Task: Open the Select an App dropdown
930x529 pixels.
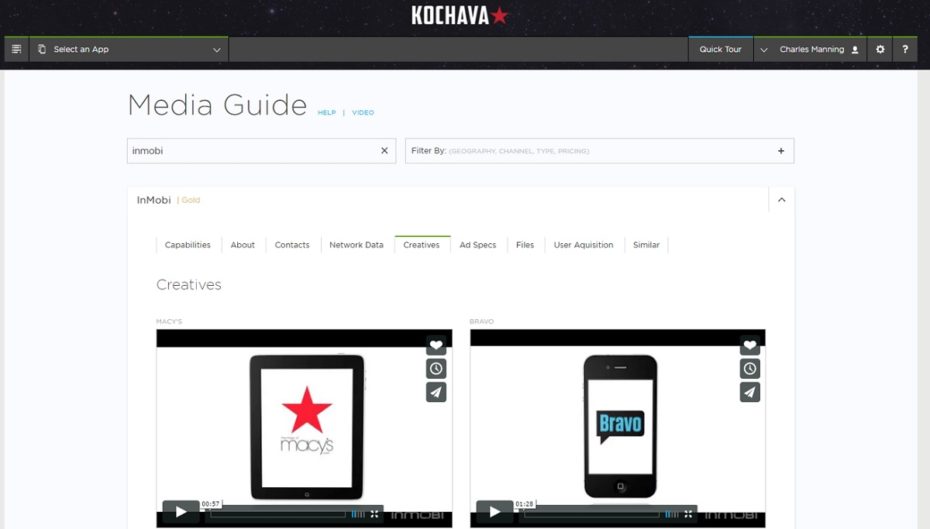Action: [129, 49]
